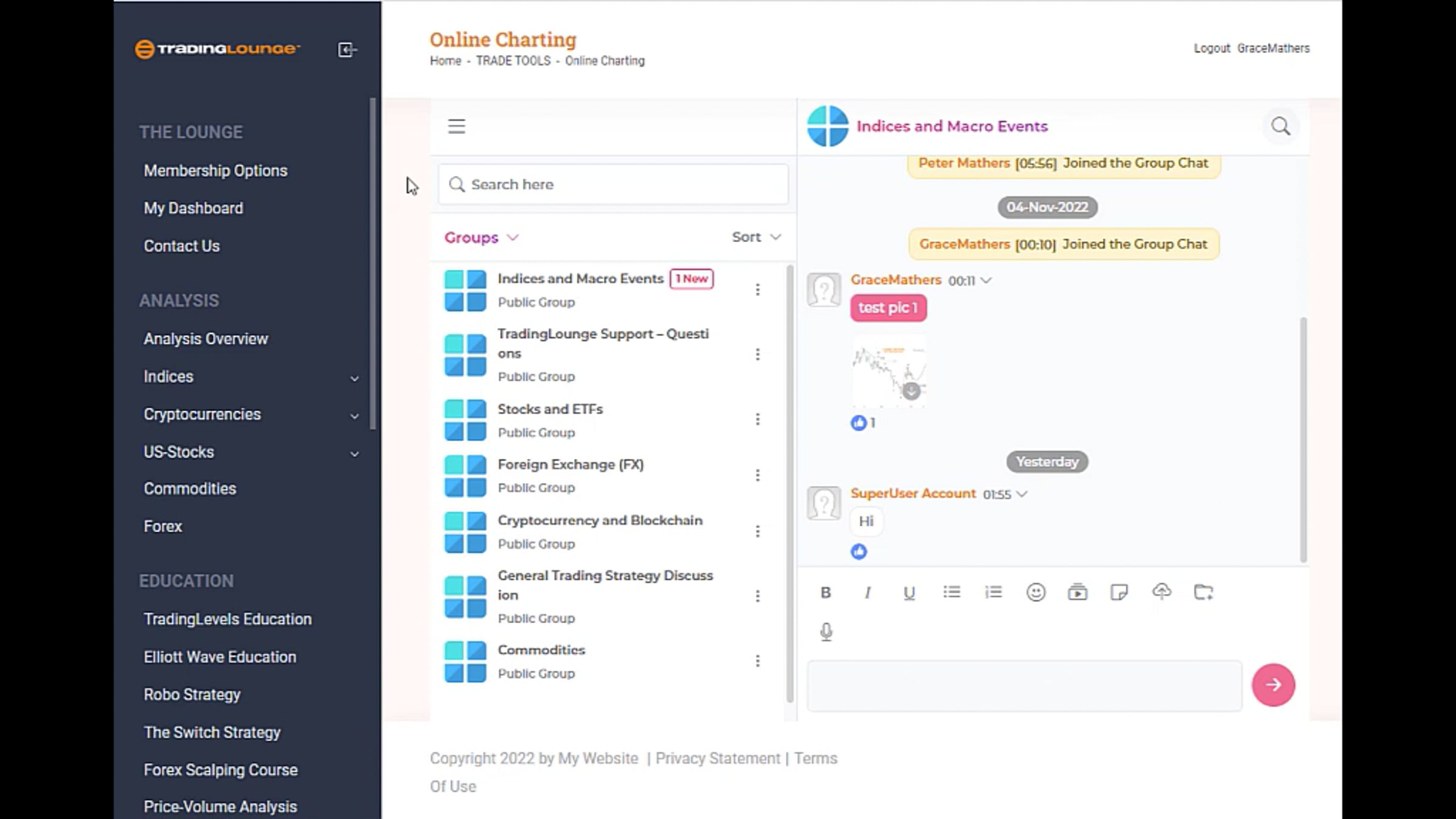Insert a bulleted list in message

951,592
